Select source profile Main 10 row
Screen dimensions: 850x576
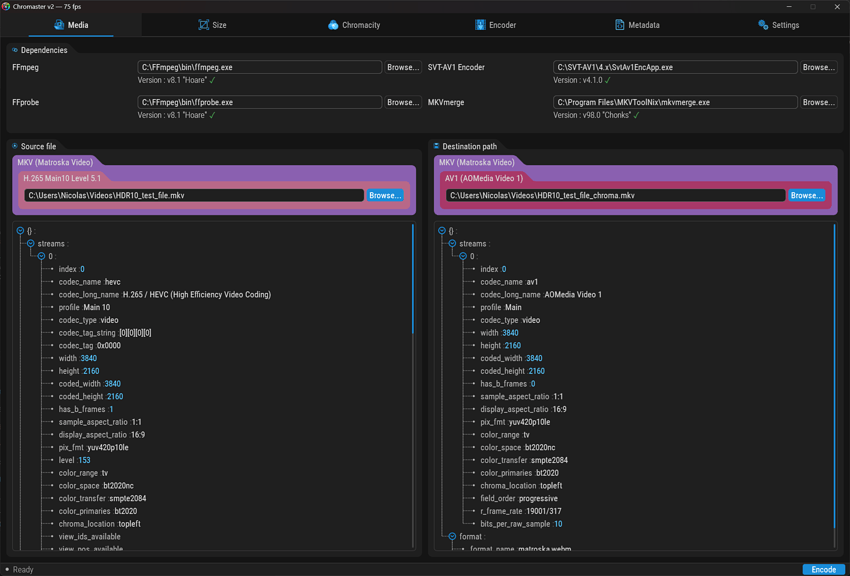pos(84,307)
